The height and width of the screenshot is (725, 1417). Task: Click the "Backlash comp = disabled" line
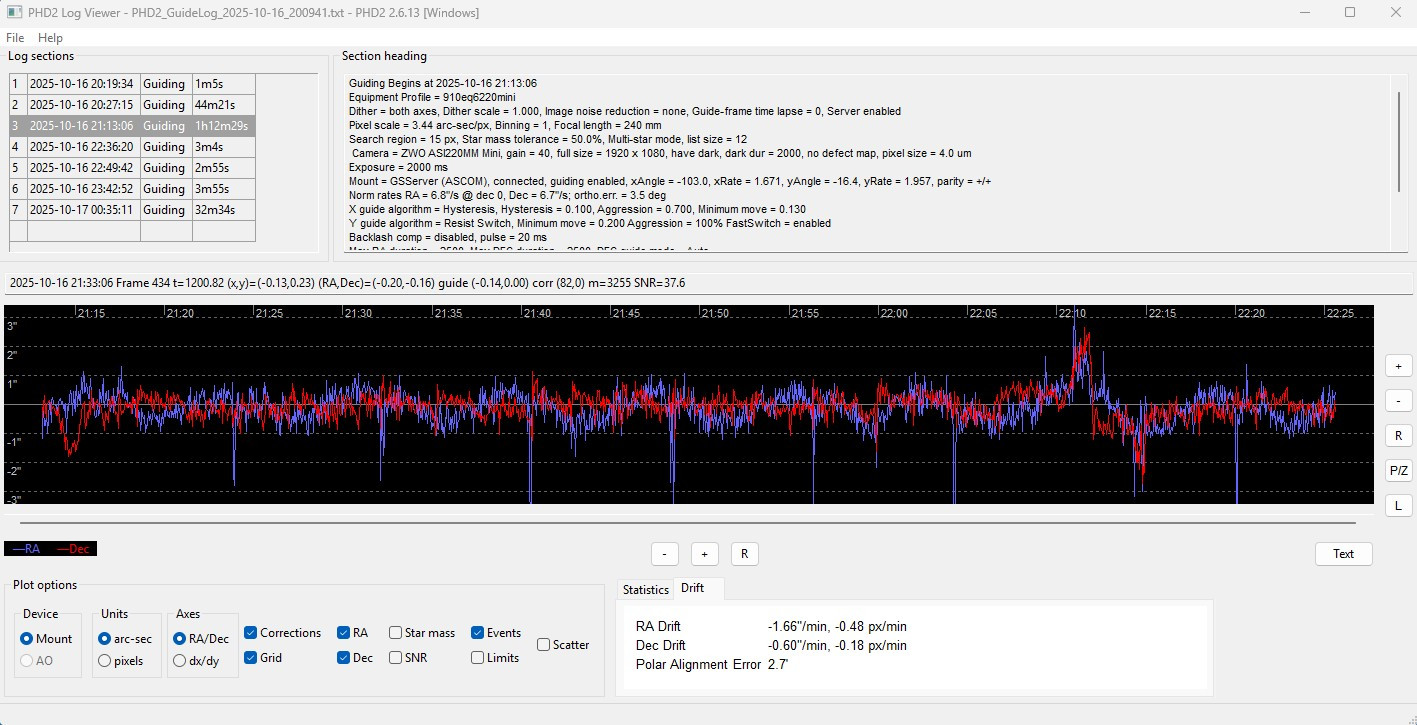click(x=448, y=237)
